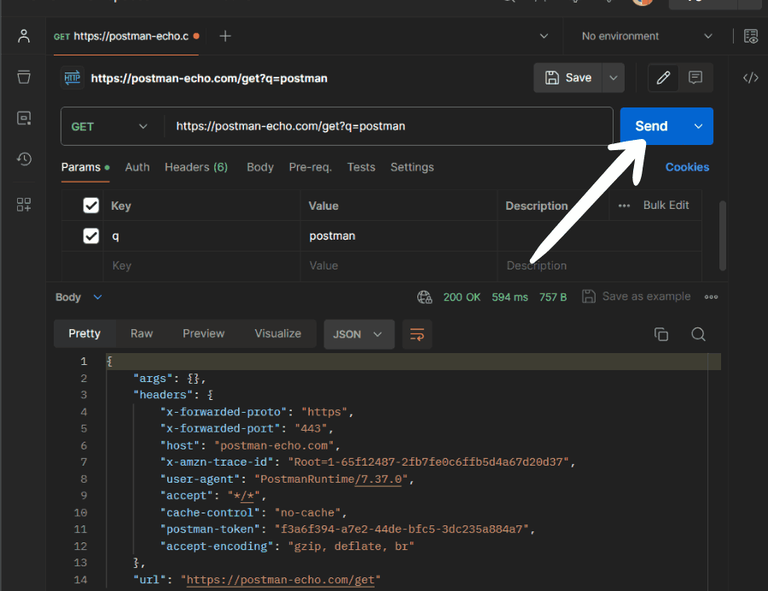Open the History clock icon
The height and width of the screenshot is (591, 768).
[24, 159]
